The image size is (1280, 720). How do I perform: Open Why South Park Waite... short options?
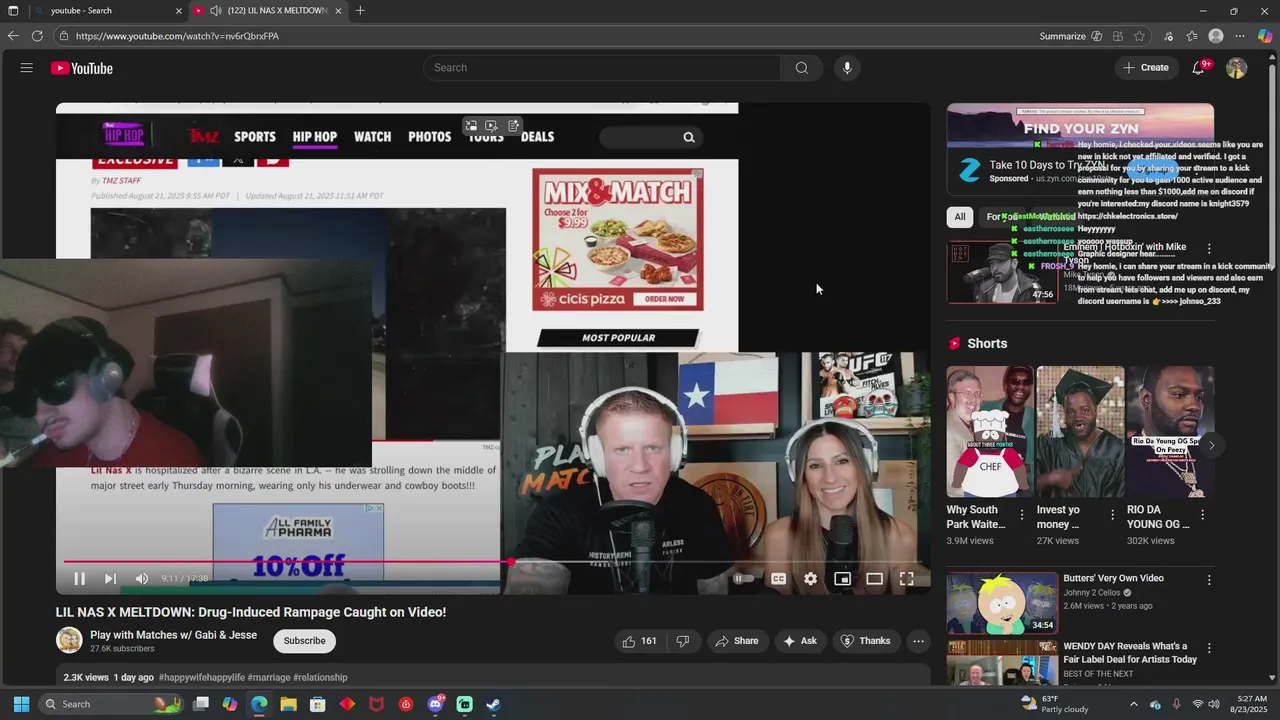click(x=1022, y=515)
